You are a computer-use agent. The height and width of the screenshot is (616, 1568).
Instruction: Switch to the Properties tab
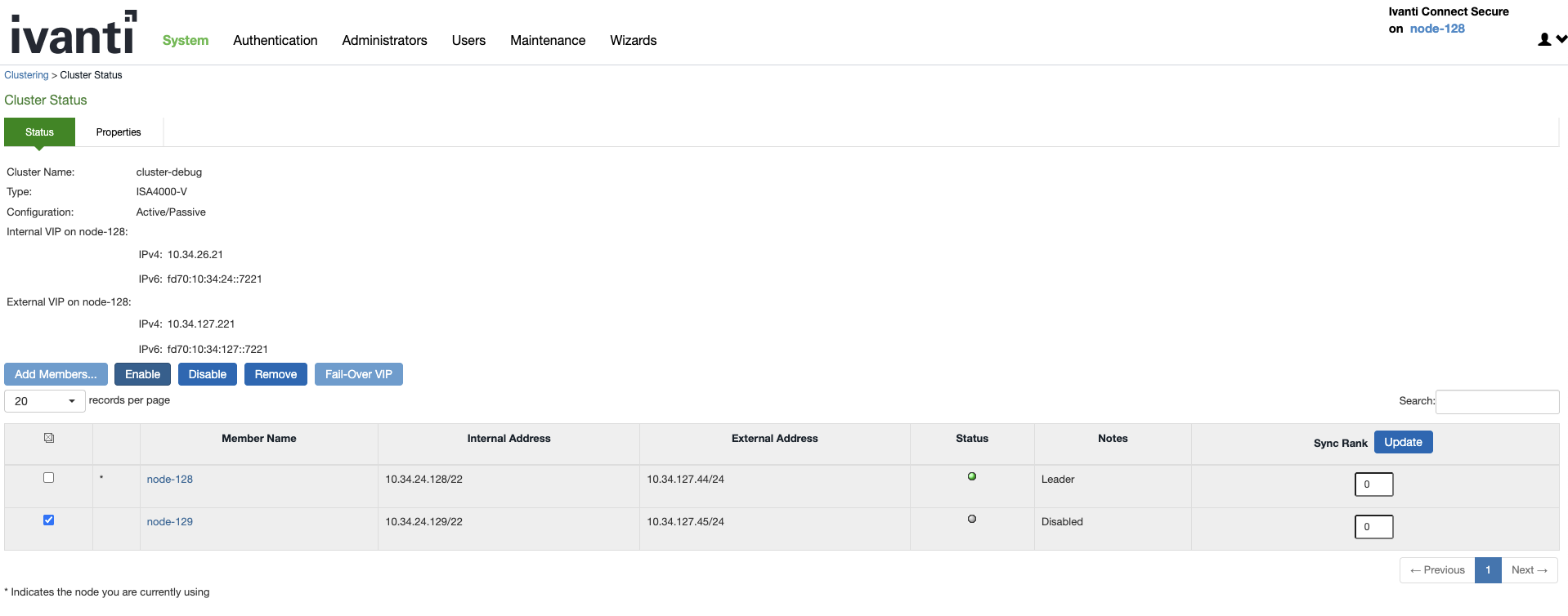click(119, 132)
